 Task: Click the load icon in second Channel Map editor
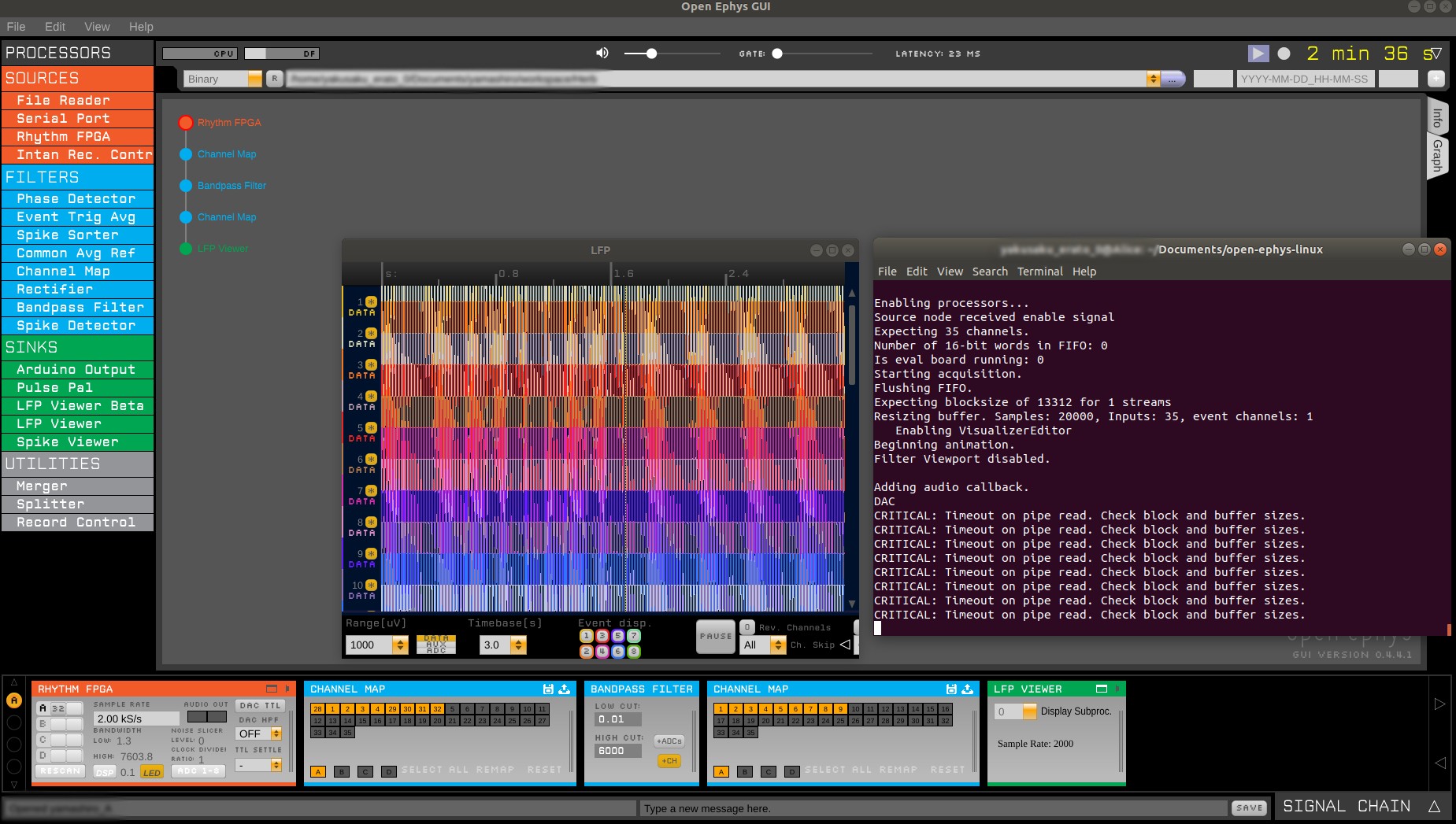pyautogui.click(x=967, y=689)
